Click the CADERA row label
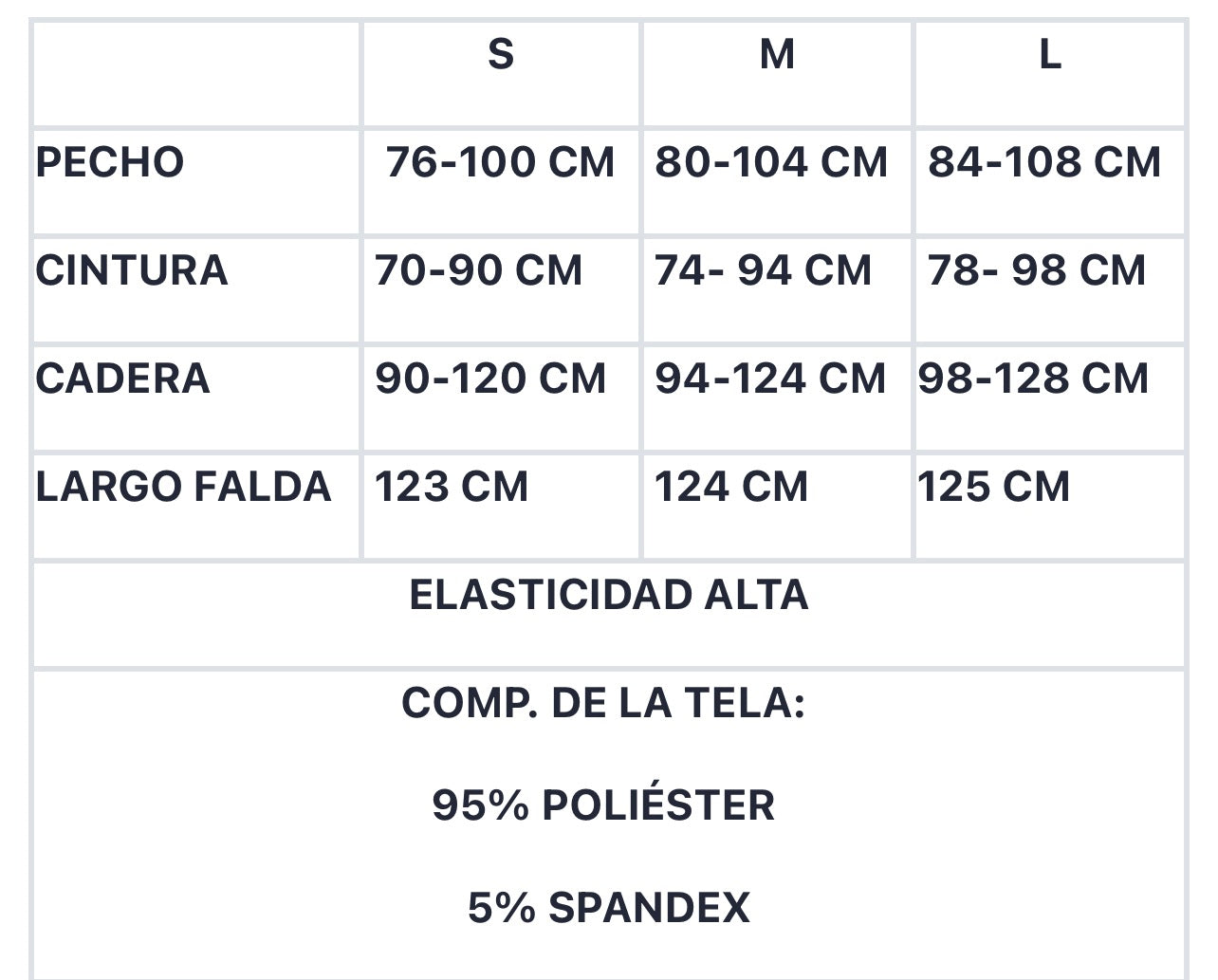Viewport: 1218px width, 980px height. (122, 379)
